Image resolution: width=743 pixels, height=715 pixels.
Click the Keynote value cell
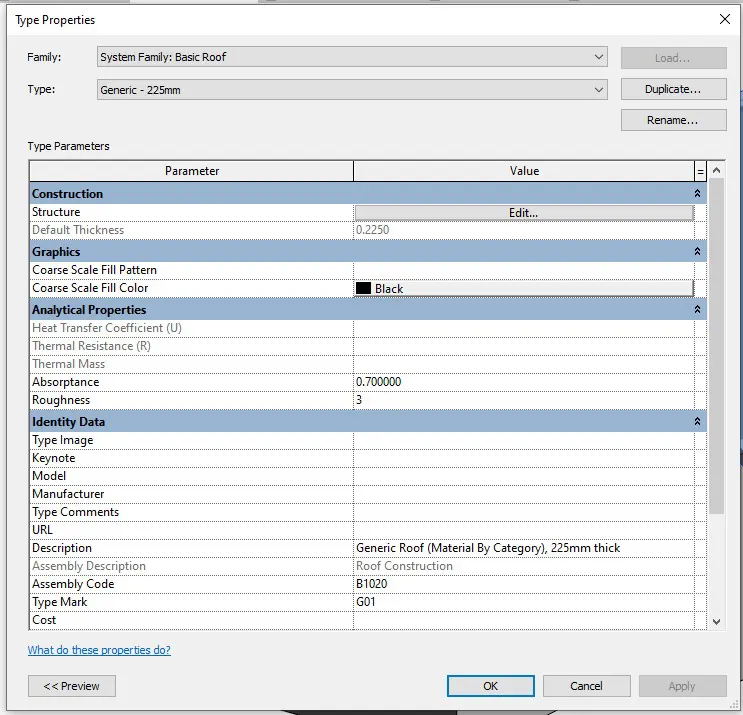click(524, 458)
